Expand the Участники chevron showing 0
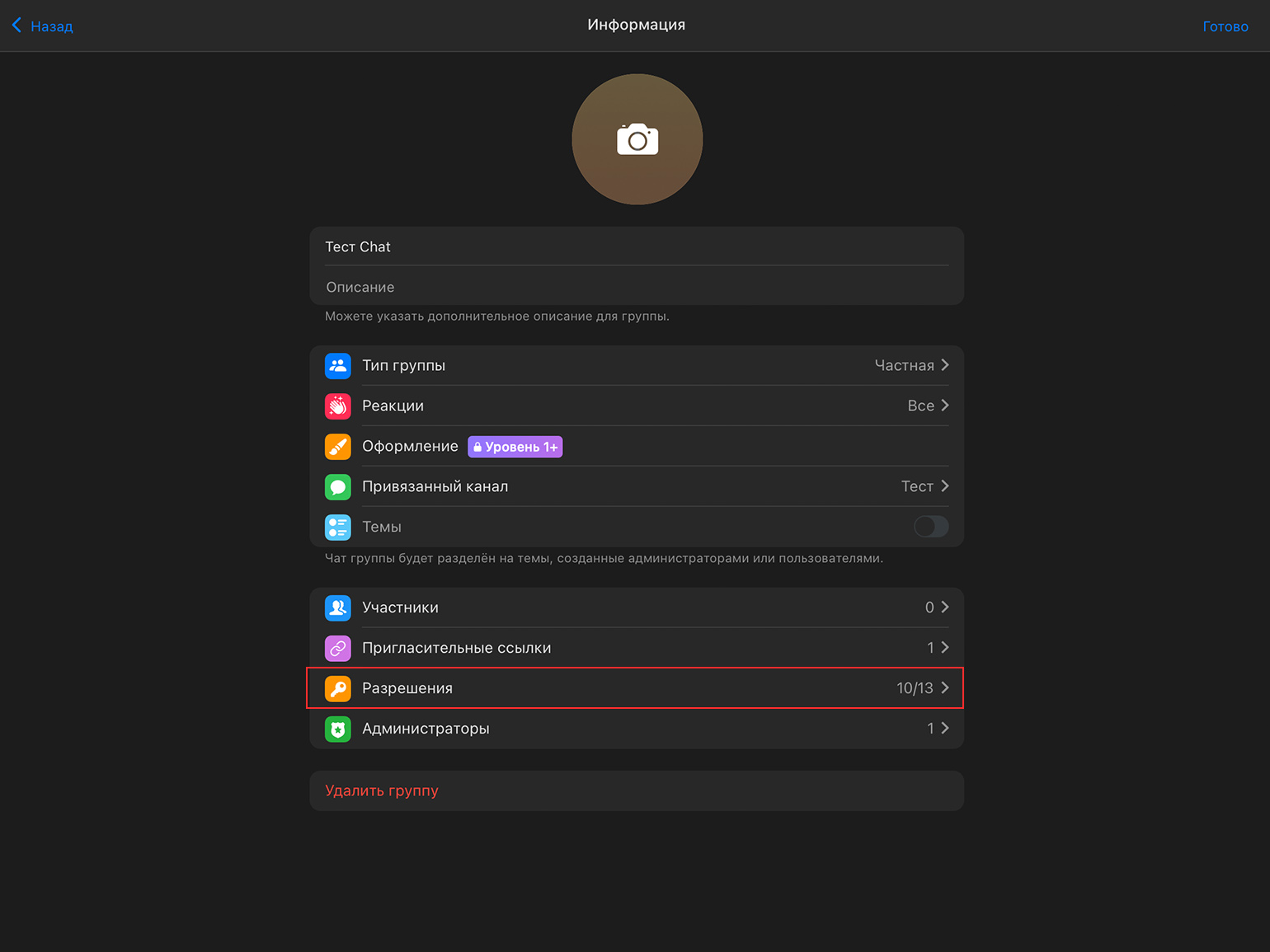 (945, 607)
